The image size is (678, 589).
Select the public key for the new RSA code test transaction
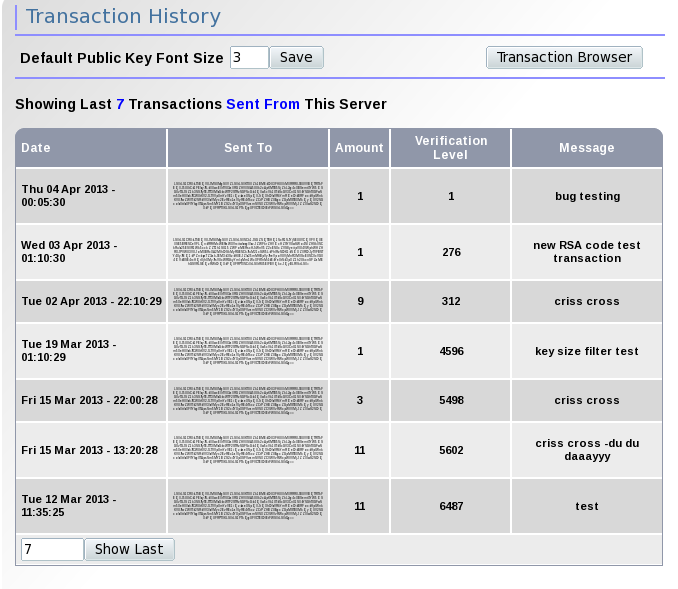(248, 252)
